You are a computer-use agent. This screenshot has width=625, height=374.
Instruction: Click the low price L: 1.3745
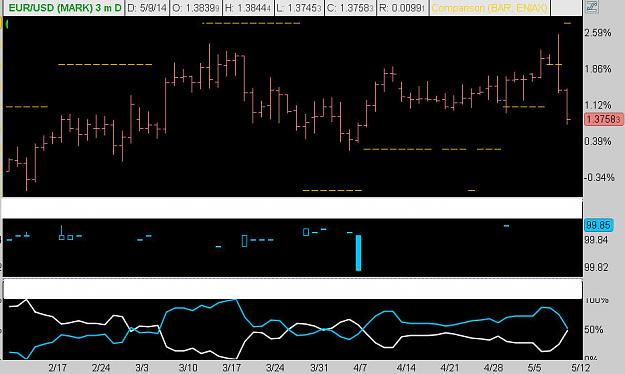[299, 8]
